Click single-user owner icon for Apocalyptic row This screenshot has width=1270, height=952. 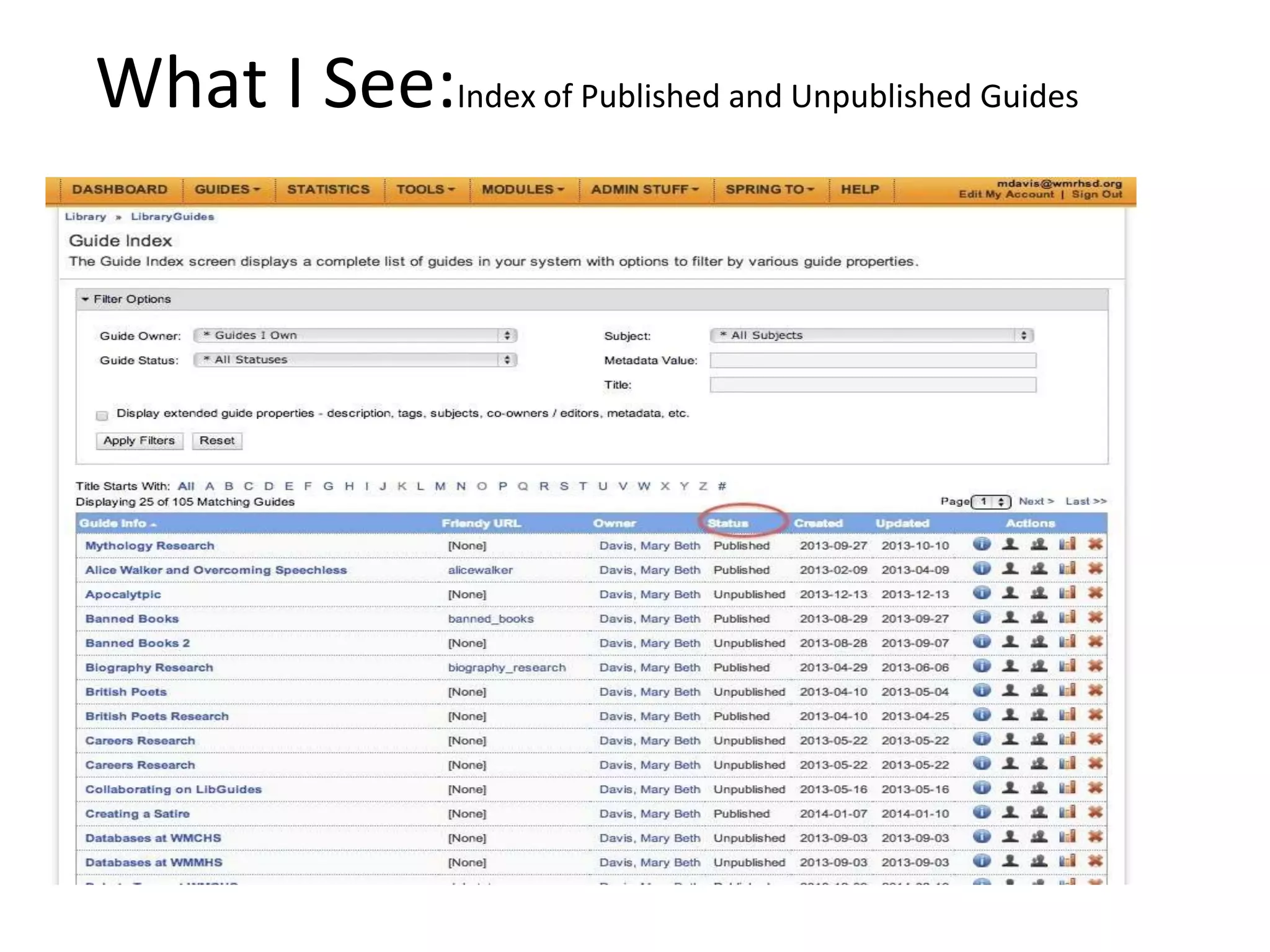coord(1010,593)
